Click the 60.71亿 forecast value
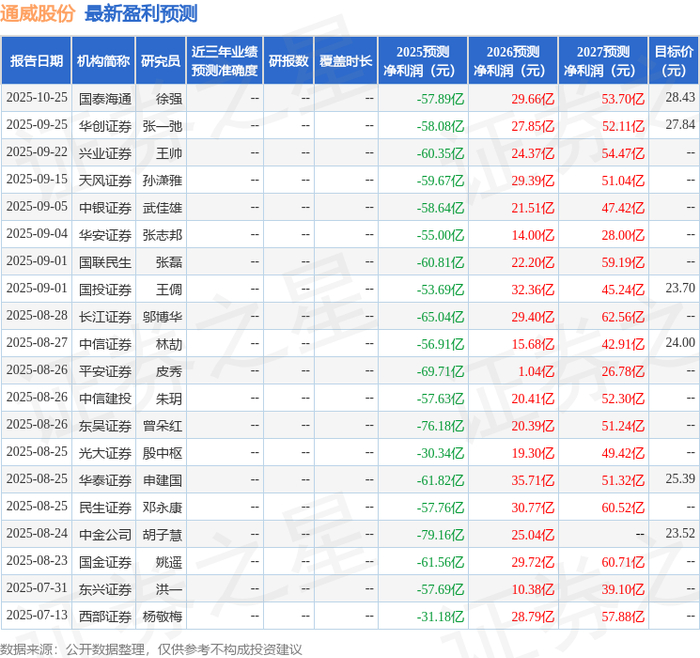This screenshot has width=700, height=658. [623, 562]
